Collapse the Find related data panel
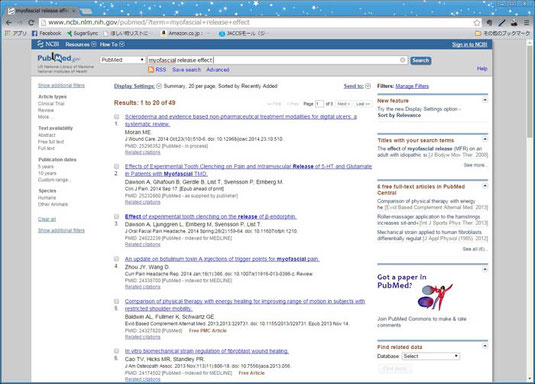 [x=485, y=346]
